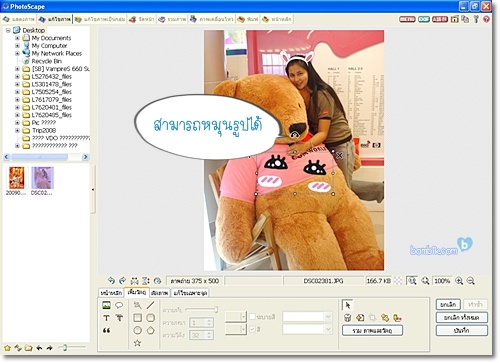Expand the My Documents tree node
Screen dimensions: 500x363
(17, 38)
